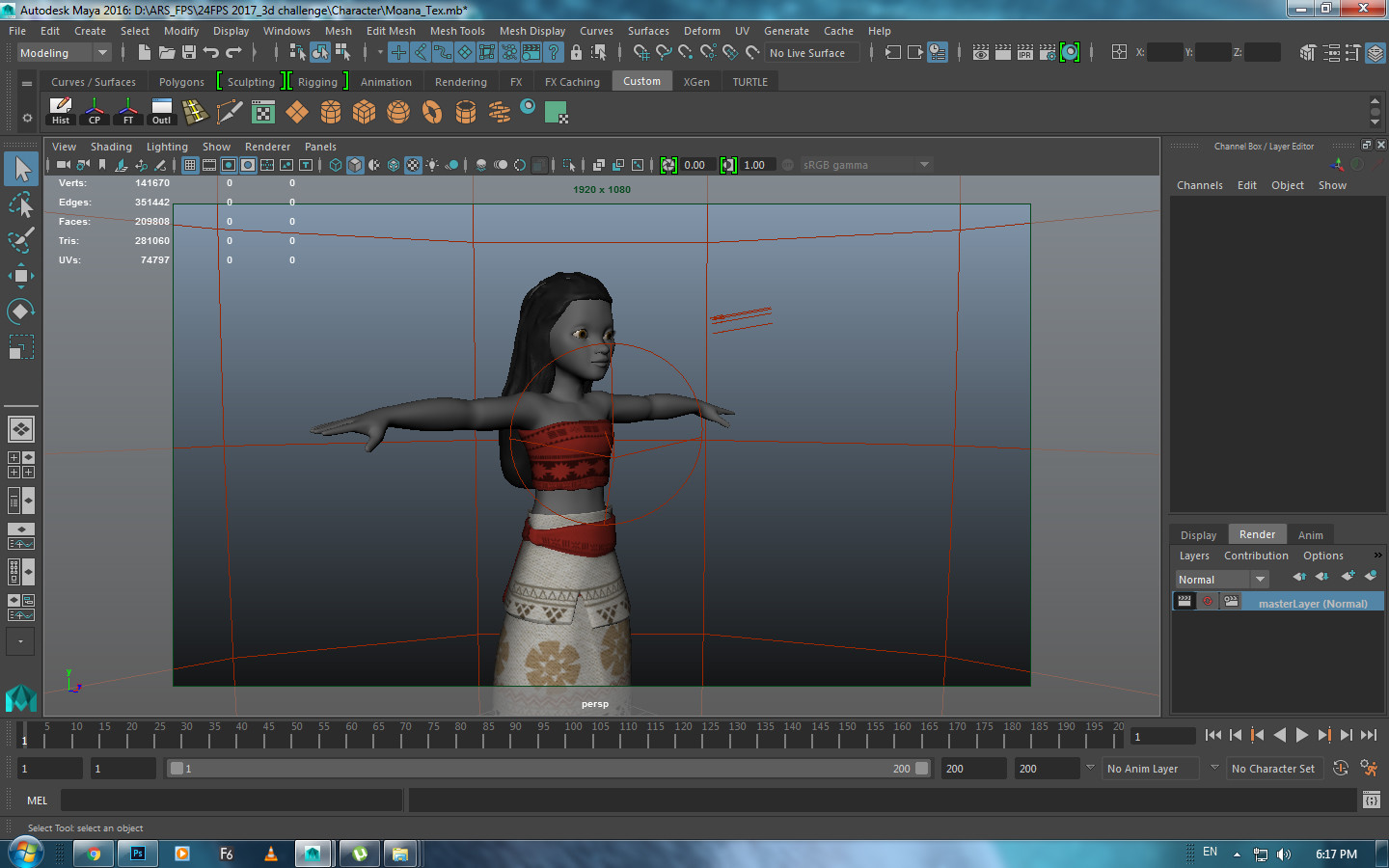Click the IPR render icon
Viewport: 1389px width, 868px height.
tap(1024, 52)
